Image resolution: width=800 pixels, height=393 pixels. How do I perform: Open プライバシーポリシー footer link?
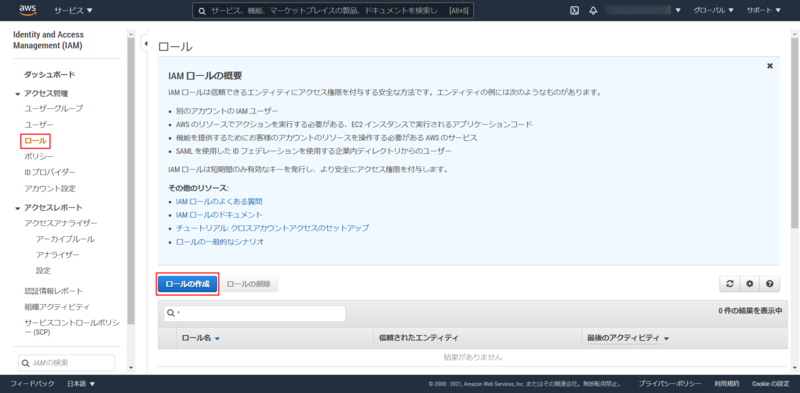coord(669,384)
